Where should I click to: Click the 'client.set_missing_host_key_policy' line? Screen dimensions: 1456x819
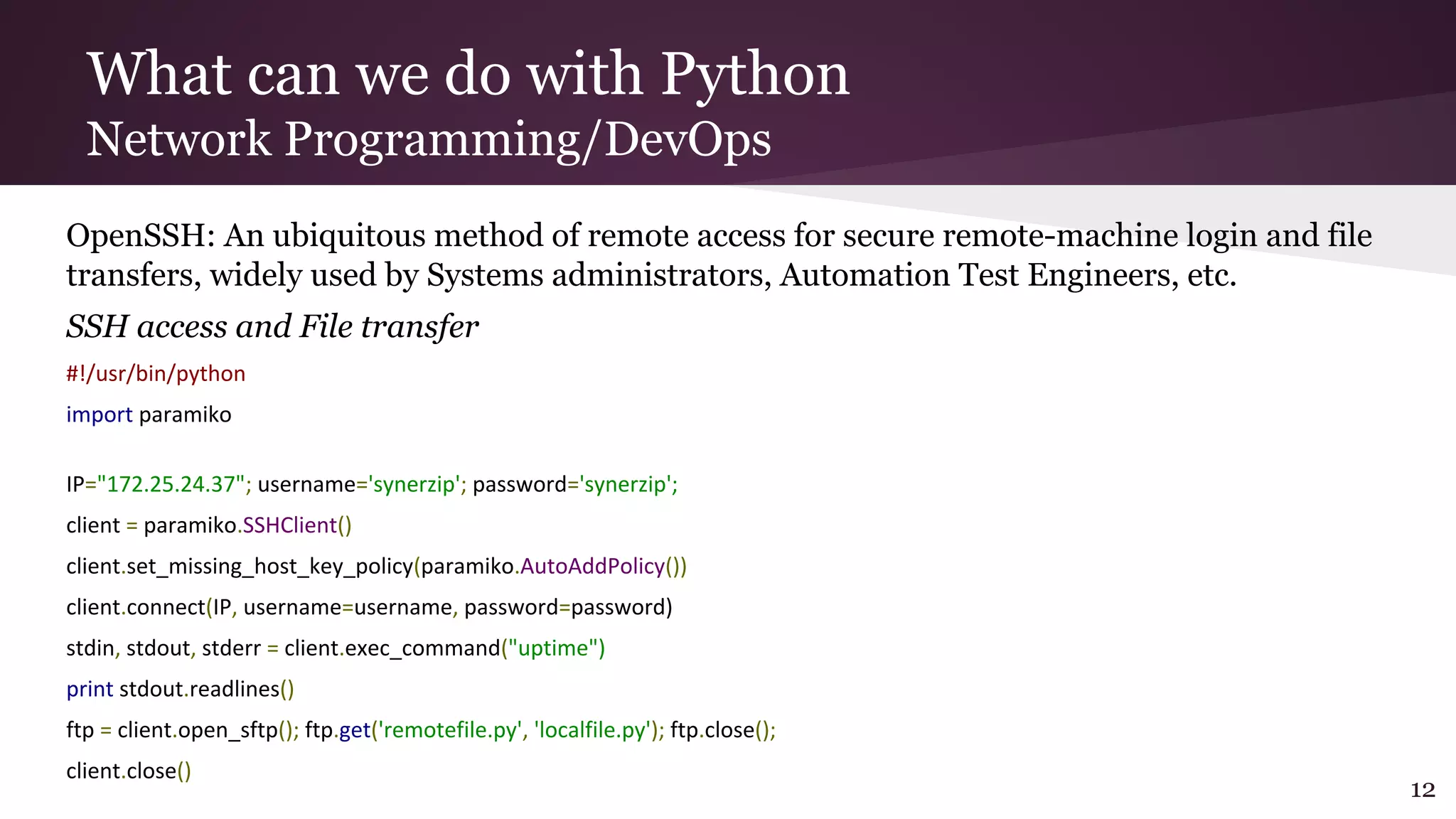pyautogui.click(x=377, y=567)
